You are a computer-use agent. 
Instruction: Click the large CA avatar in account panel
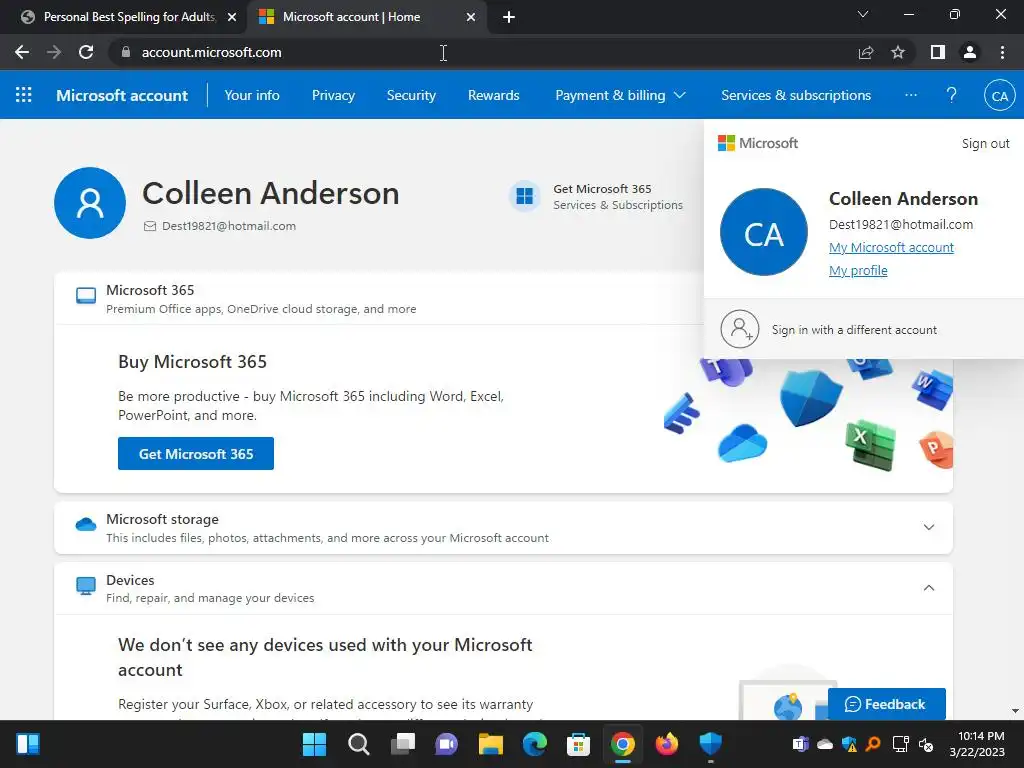click(x=763, y=232)
